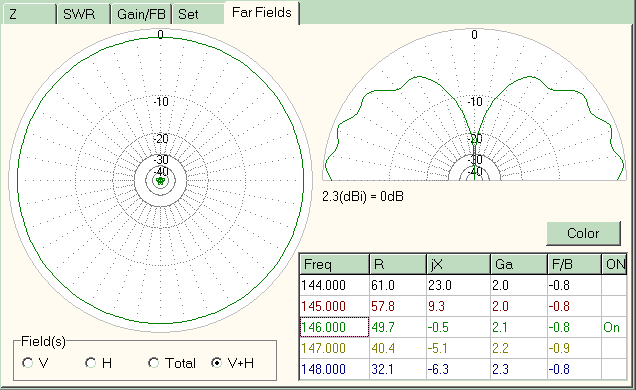This screenshot has width=636, height=390.
Task: Click the Color button
Action: pyautogui.click(x=583, y=233)
